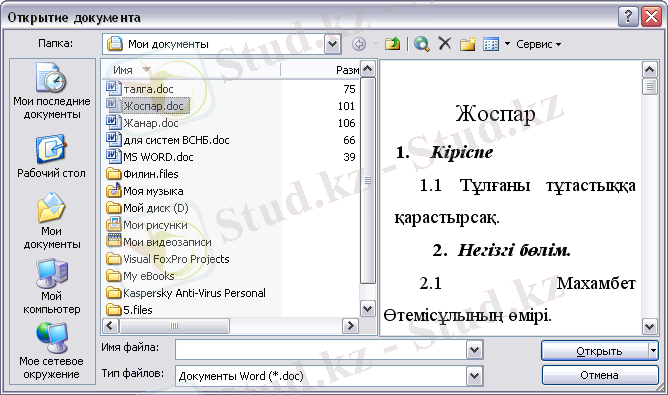The image size is (668, 395).
Task: Click the Views icon in the toolbar
Action: click(491, 44)
